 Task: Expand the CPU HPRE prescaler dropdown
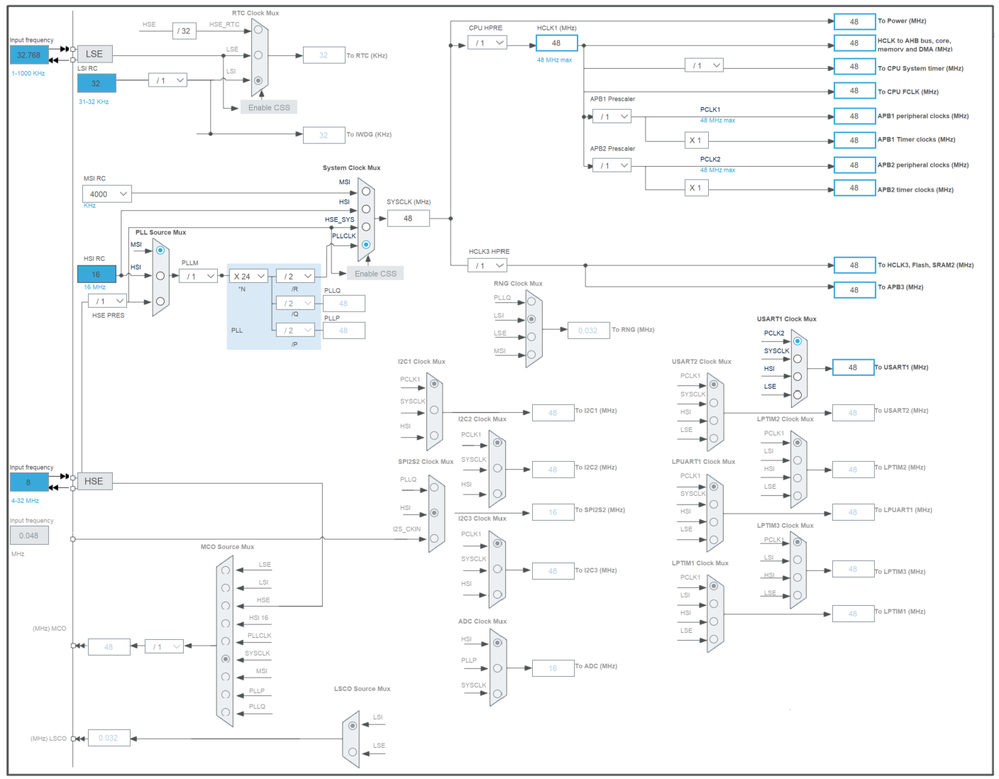[487, 43]
